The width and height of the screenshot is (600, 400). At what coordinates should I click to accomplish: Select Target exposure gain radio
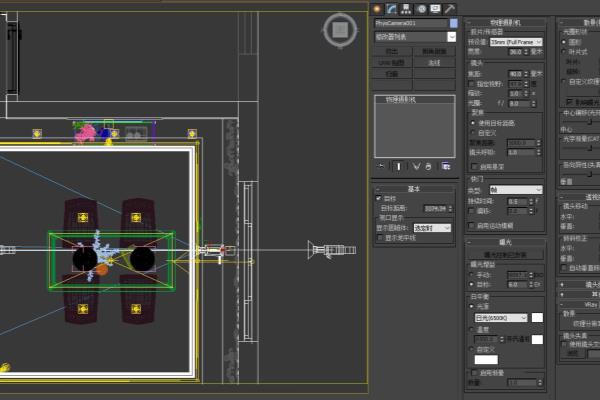coord(472,284)
